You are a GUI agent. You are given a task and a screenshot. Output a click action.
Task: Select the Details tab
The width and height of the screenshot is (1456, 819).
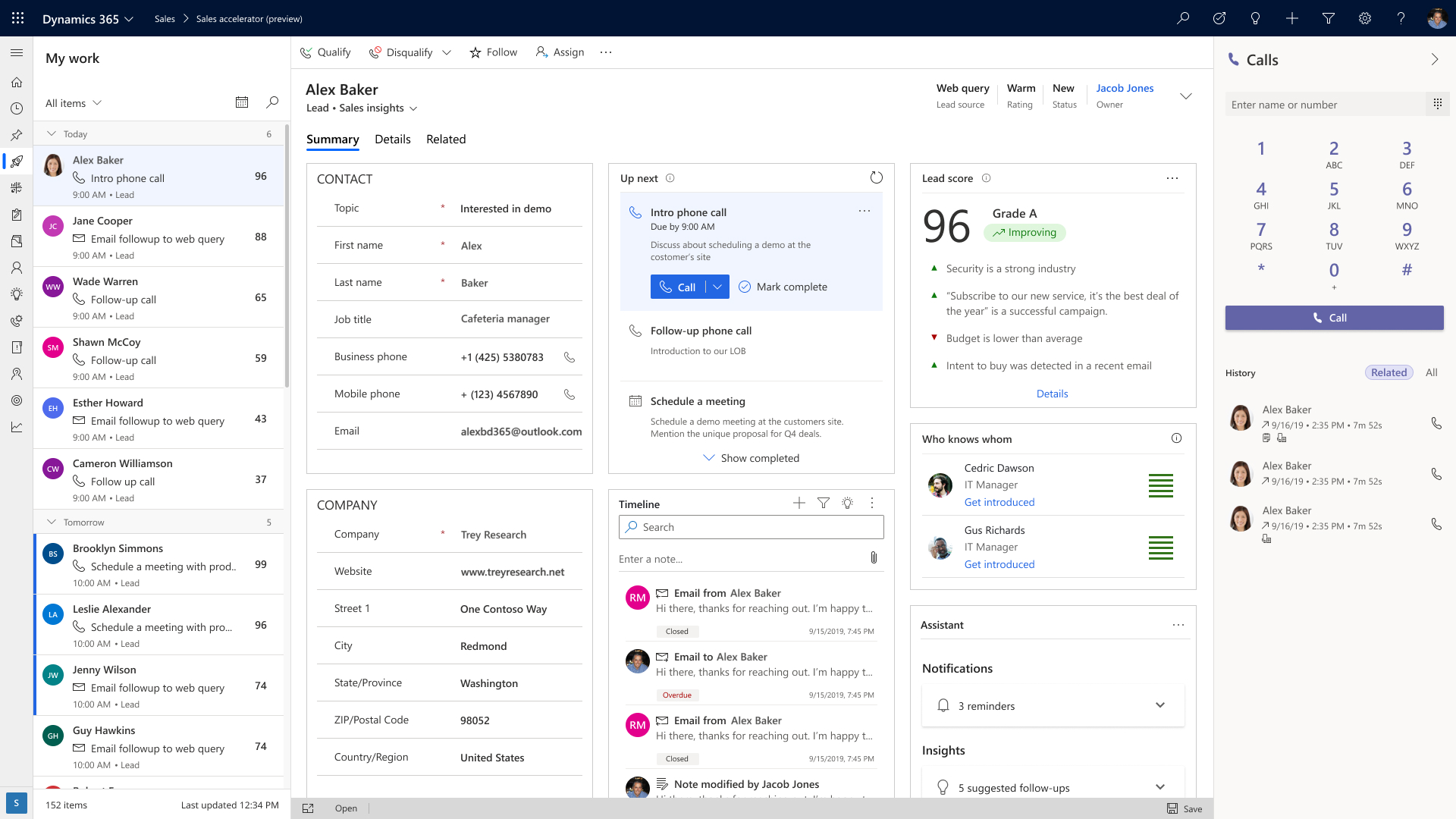pos(392,139)
